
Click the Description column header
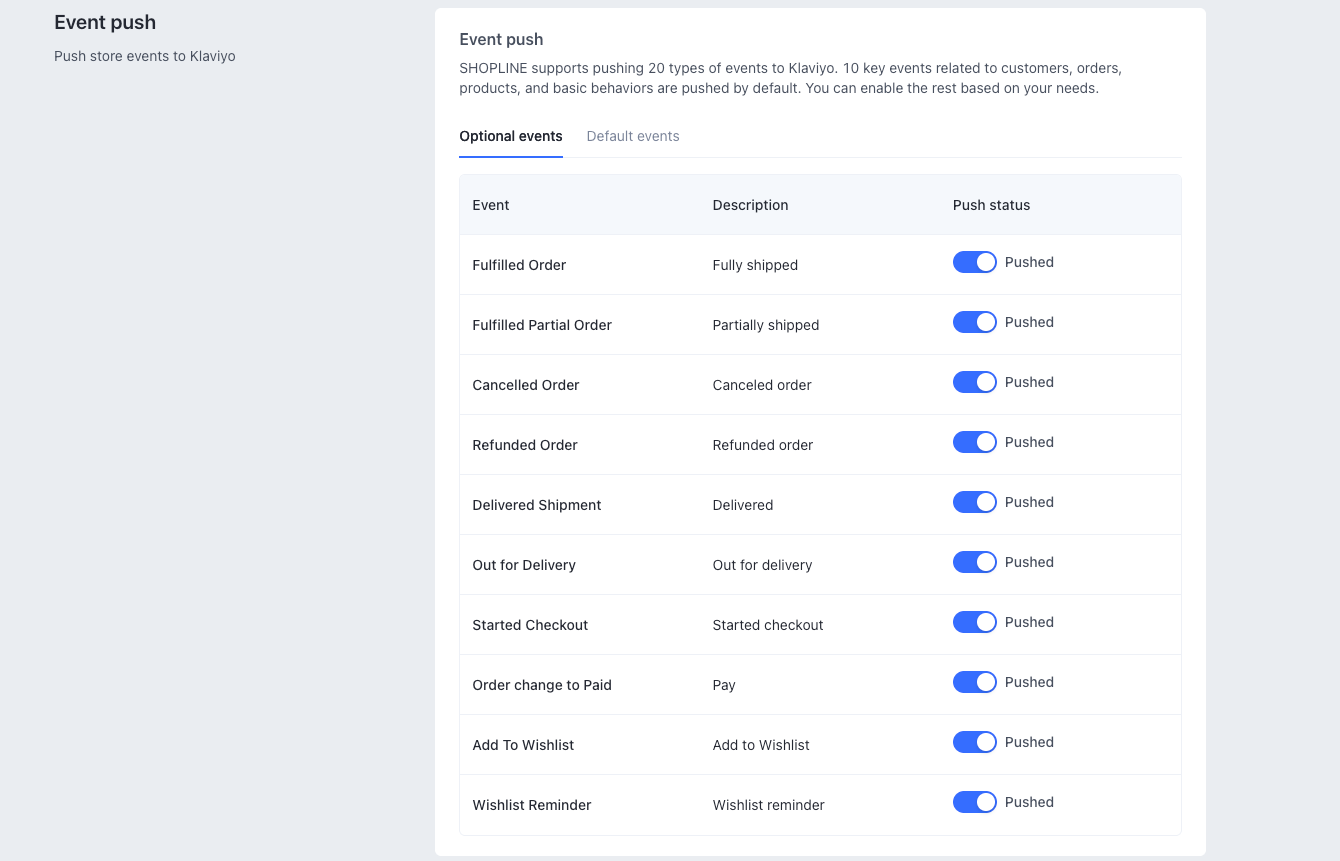(750, 205)
